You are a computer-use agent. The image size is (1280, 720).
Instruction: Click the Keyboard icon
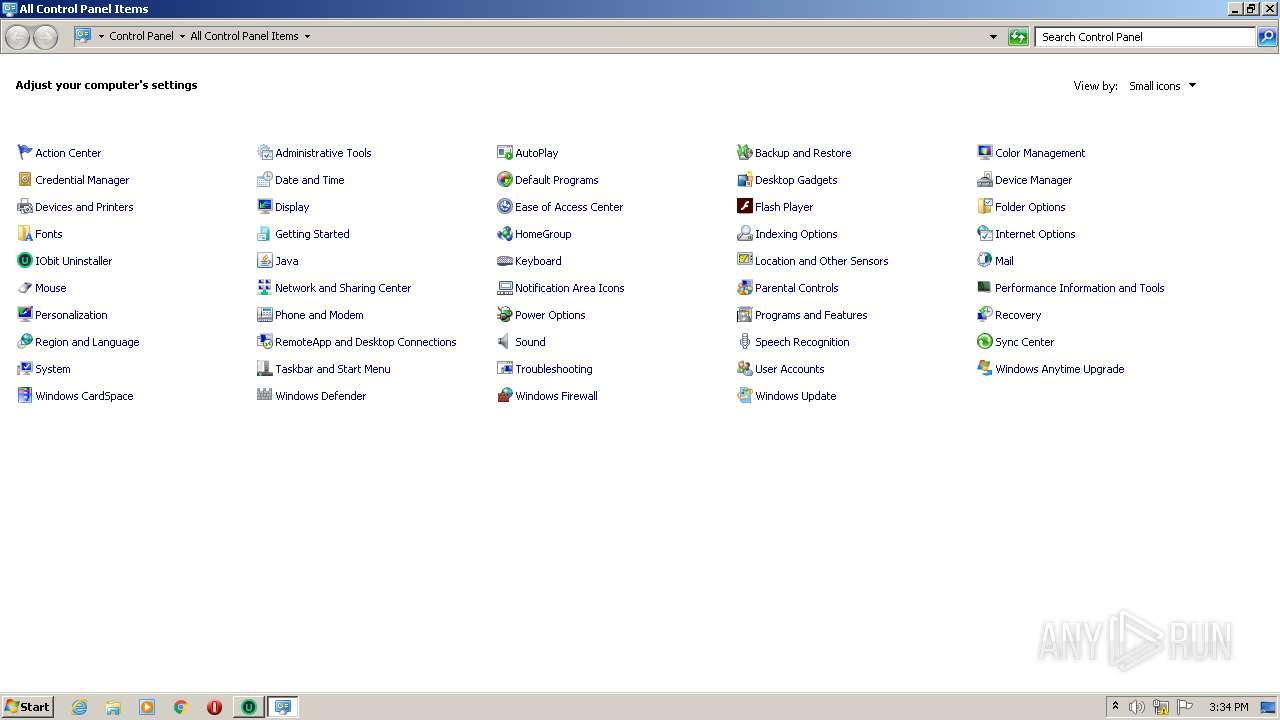(505, 260)
